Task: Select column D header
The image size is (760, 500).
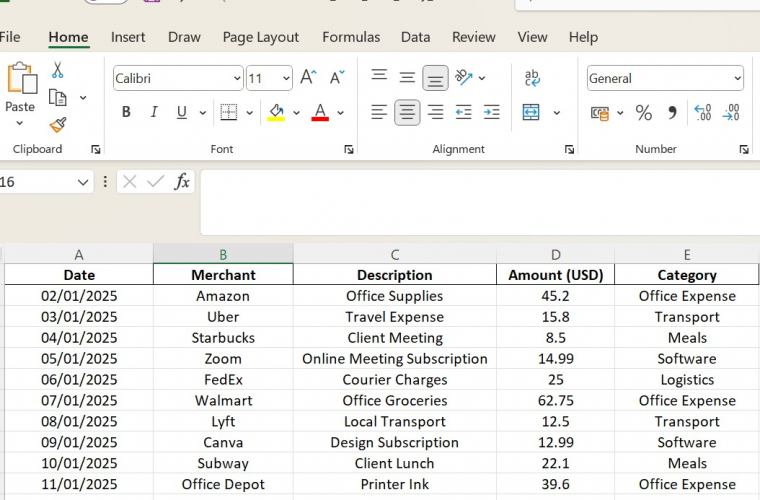Action: 555,254
